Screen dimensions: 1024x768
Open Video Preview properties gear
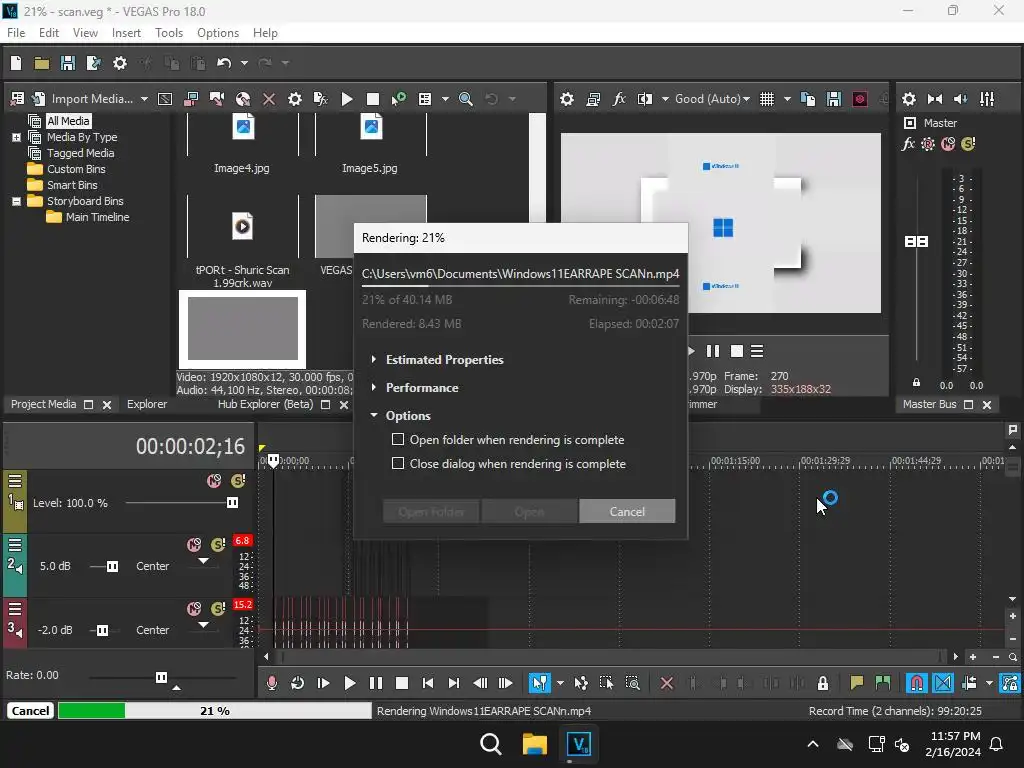(567, 99)
